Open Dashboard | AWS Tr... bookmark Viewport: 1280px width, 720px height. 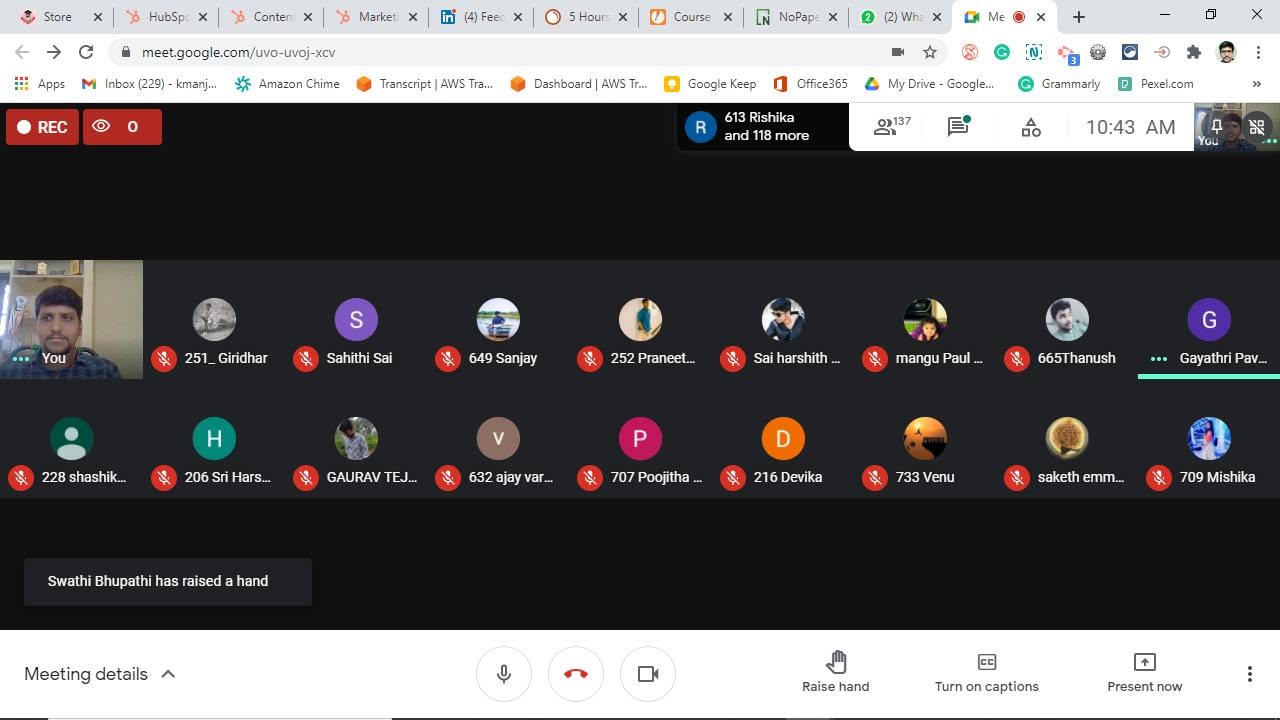coord(579,84)
